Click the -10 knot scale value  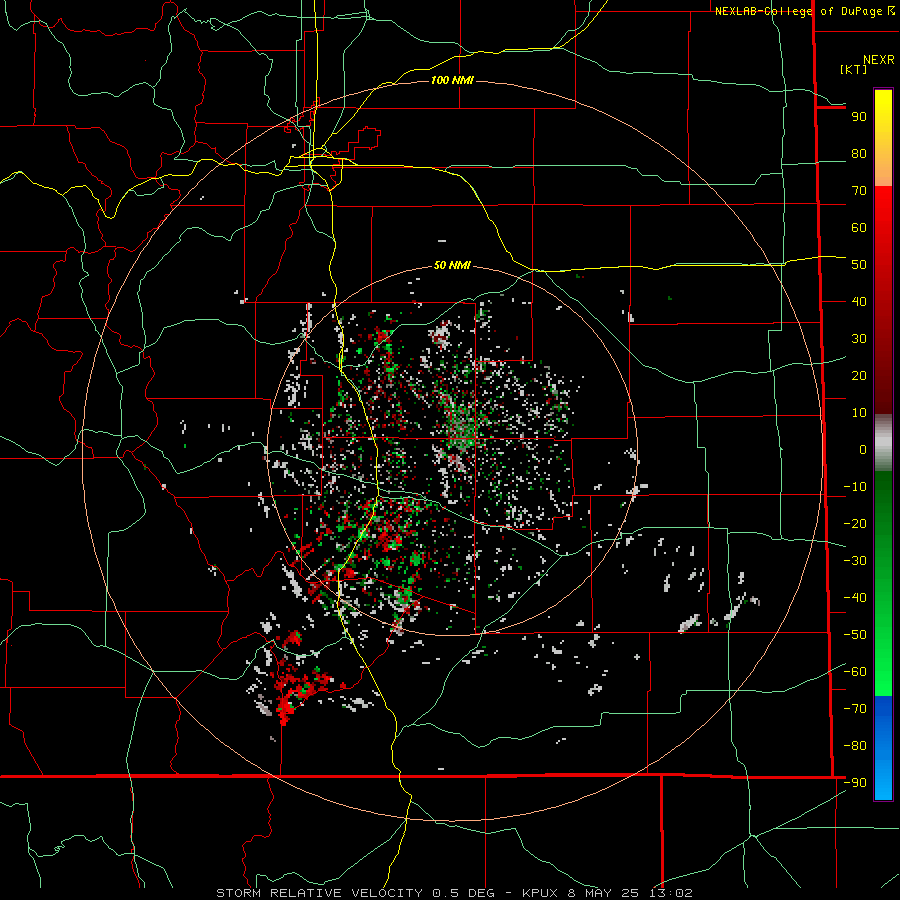[855, 487]
